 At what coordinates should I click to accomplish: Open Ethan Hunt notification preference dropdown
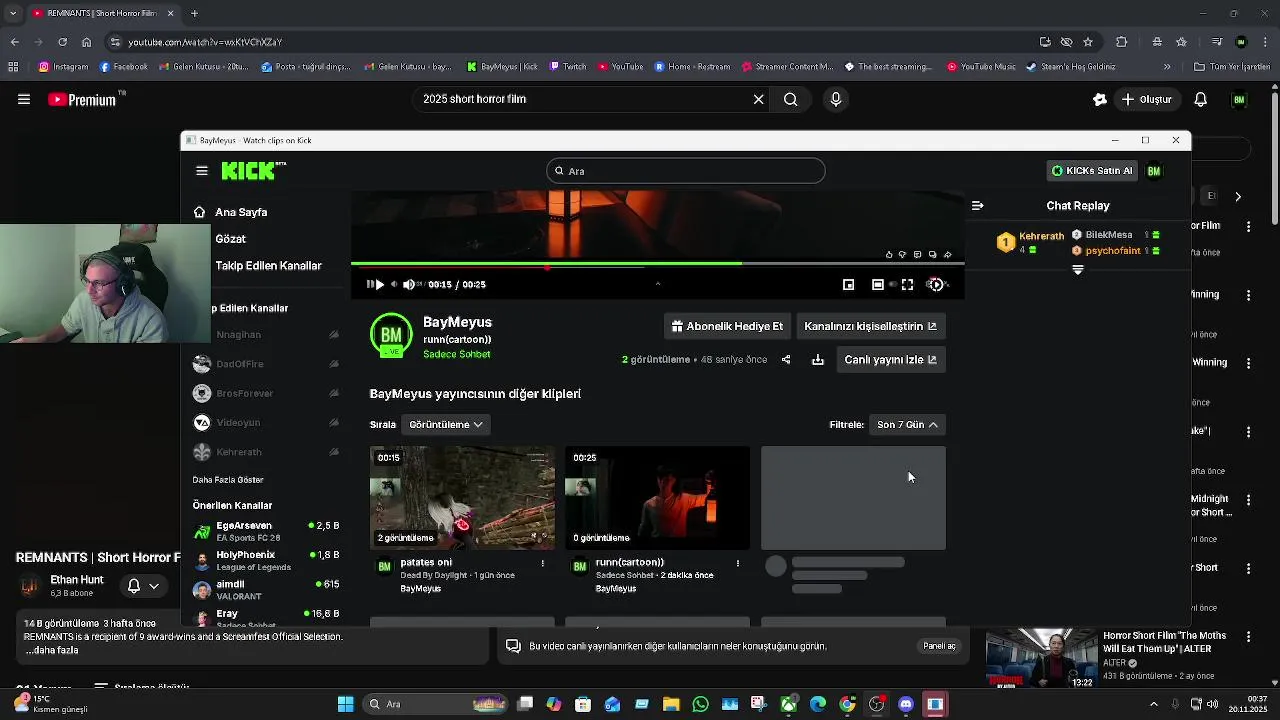point(143,586)
